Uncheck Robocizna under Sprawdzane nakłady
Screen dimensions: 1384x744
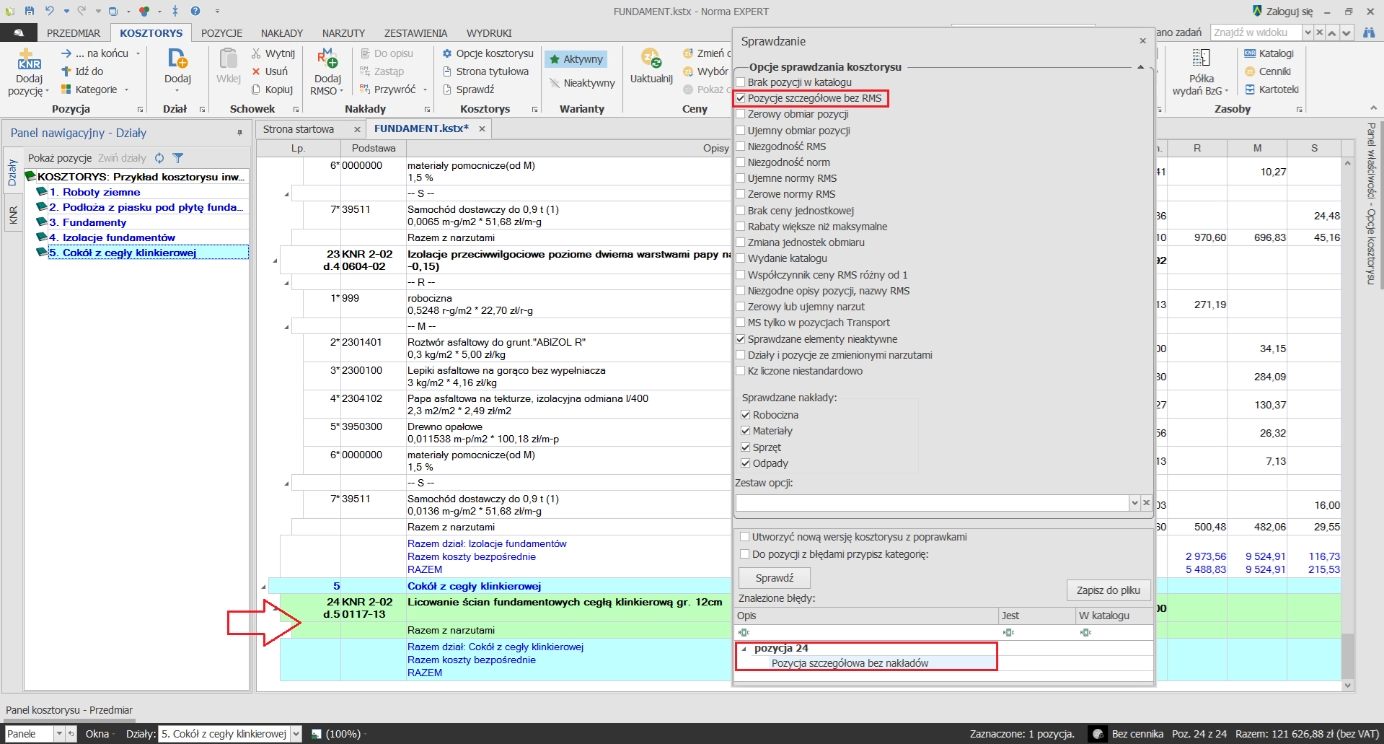click(746, 414)
